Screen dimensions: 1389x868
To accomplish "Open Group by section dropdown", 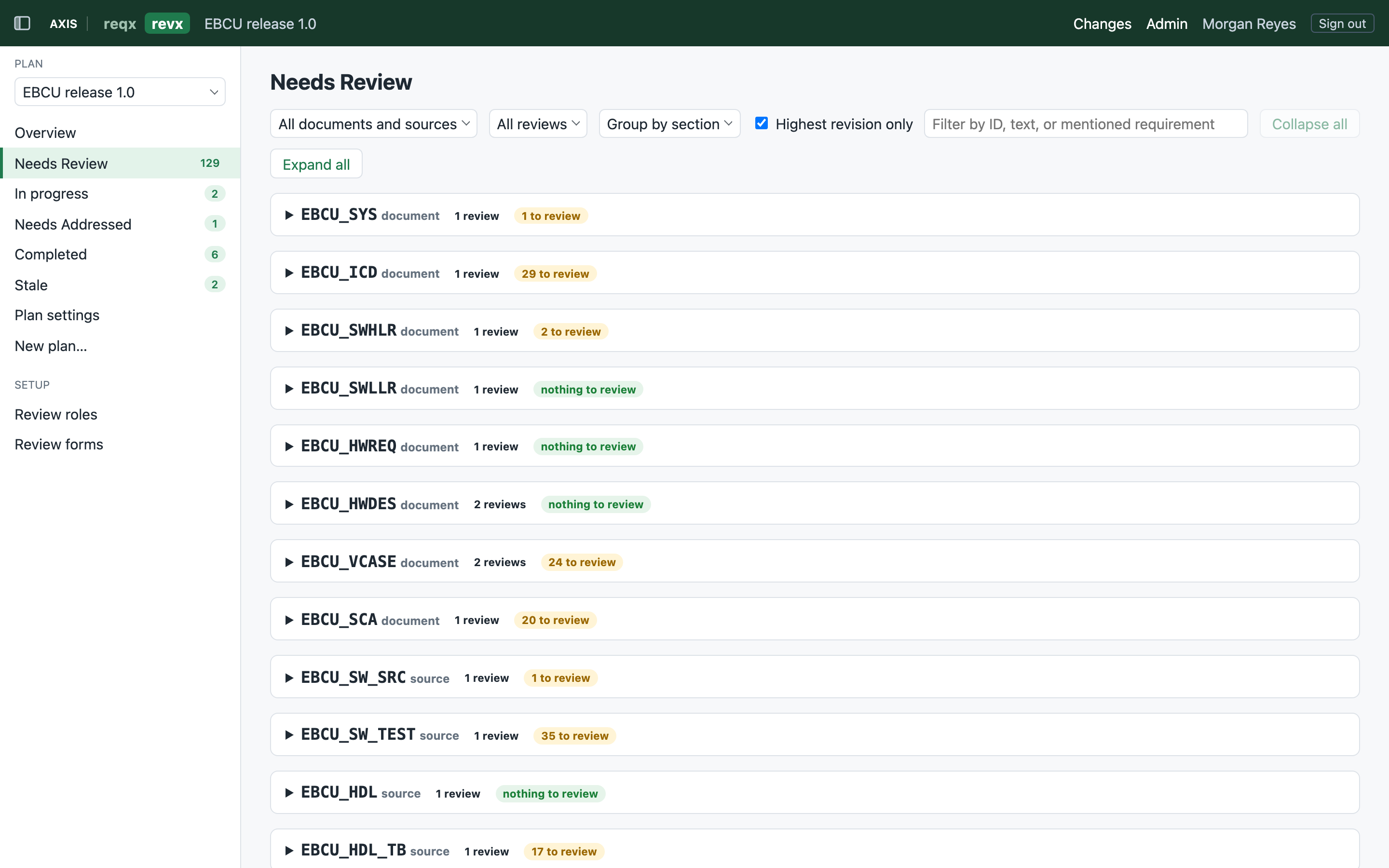I will point(669,124).
